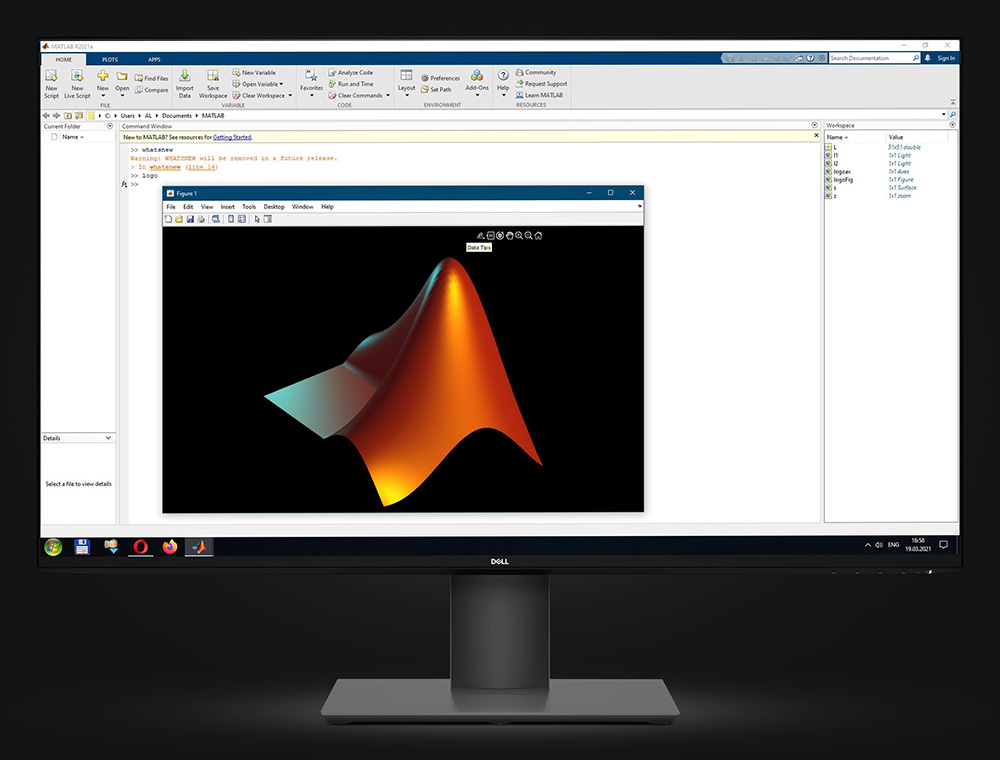Image resolution: width=1000 pixels, height=760 pixels.
Task: Click Zoom Out on axes toolbar
Action: [x=529, y=235]
